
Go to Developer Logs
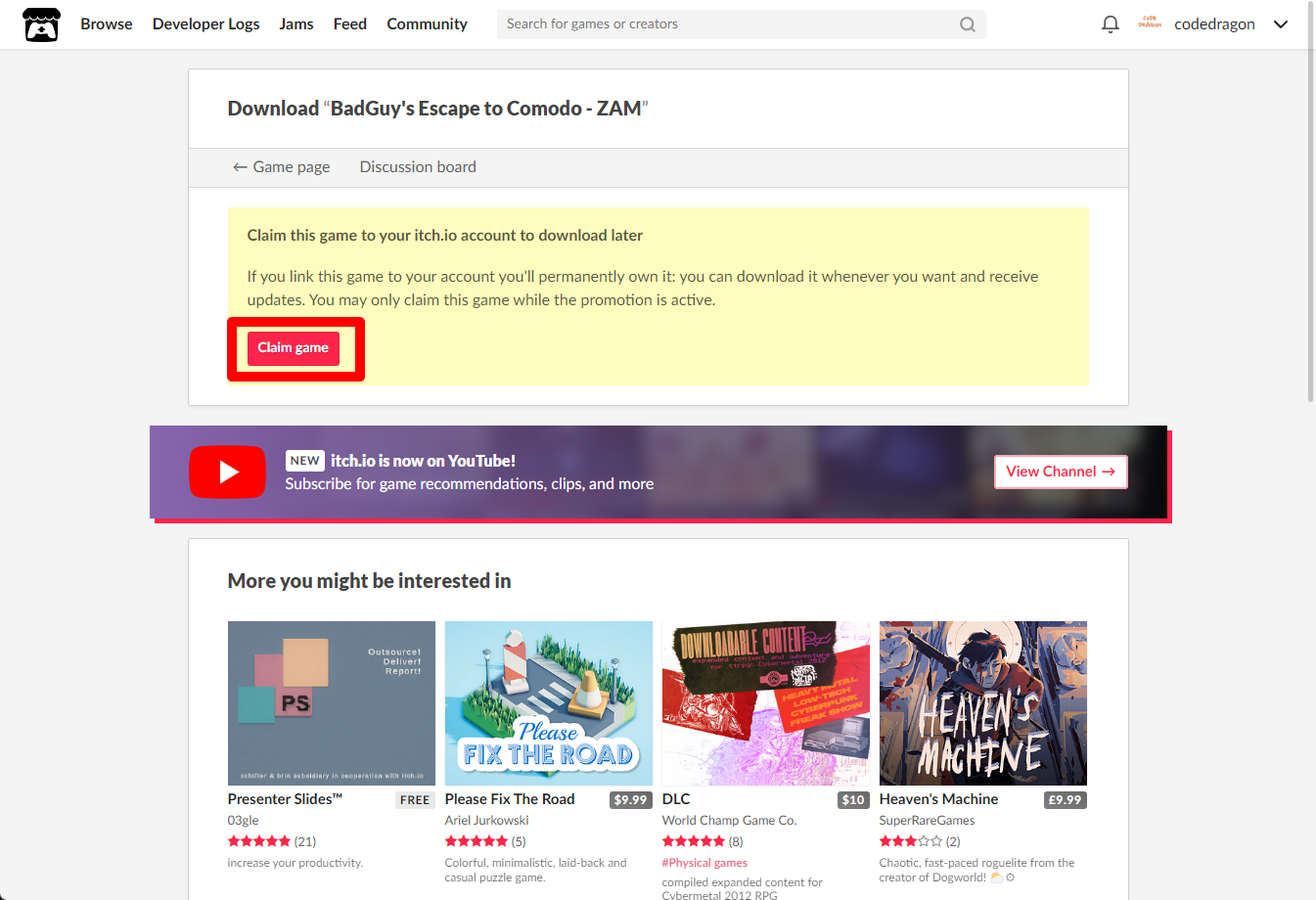[x=205, y=24]
